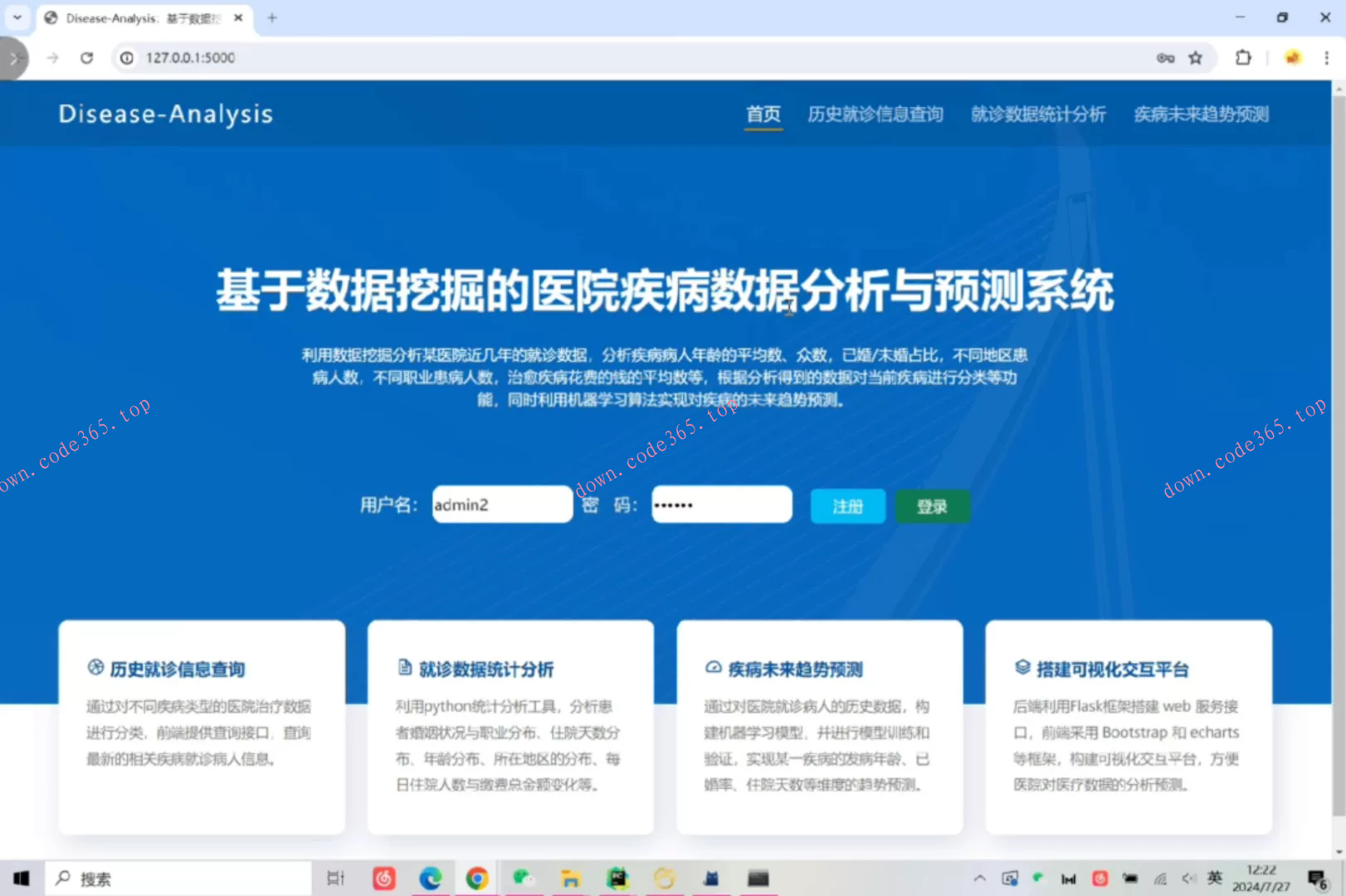Screen dimensions: 1346x896
Task: Open the browser extensions puzzle icon
Action: (1243, 58)
